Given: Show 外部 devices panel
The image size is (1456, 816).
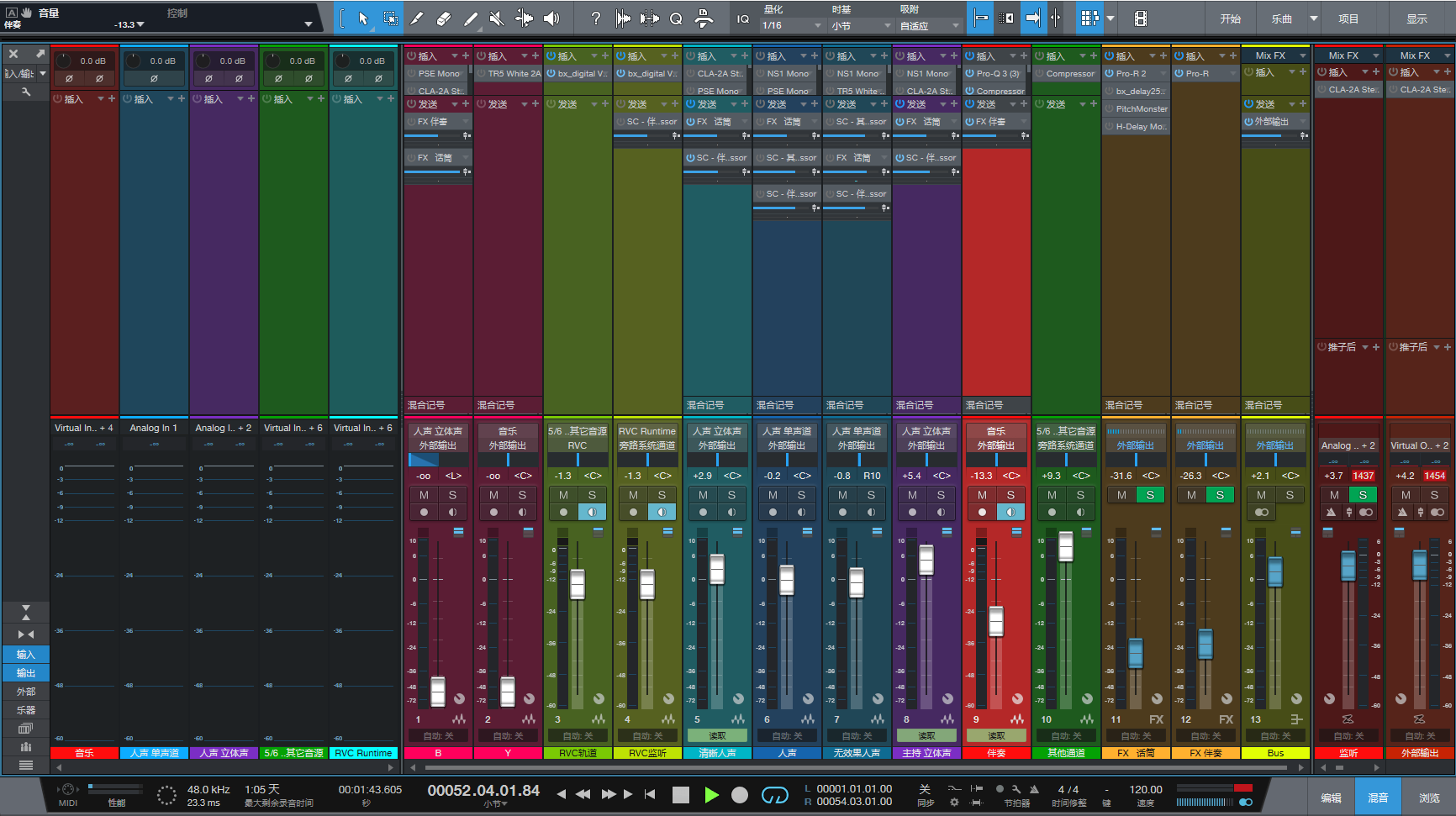Looking at the screenshot, I should point(26,691).
